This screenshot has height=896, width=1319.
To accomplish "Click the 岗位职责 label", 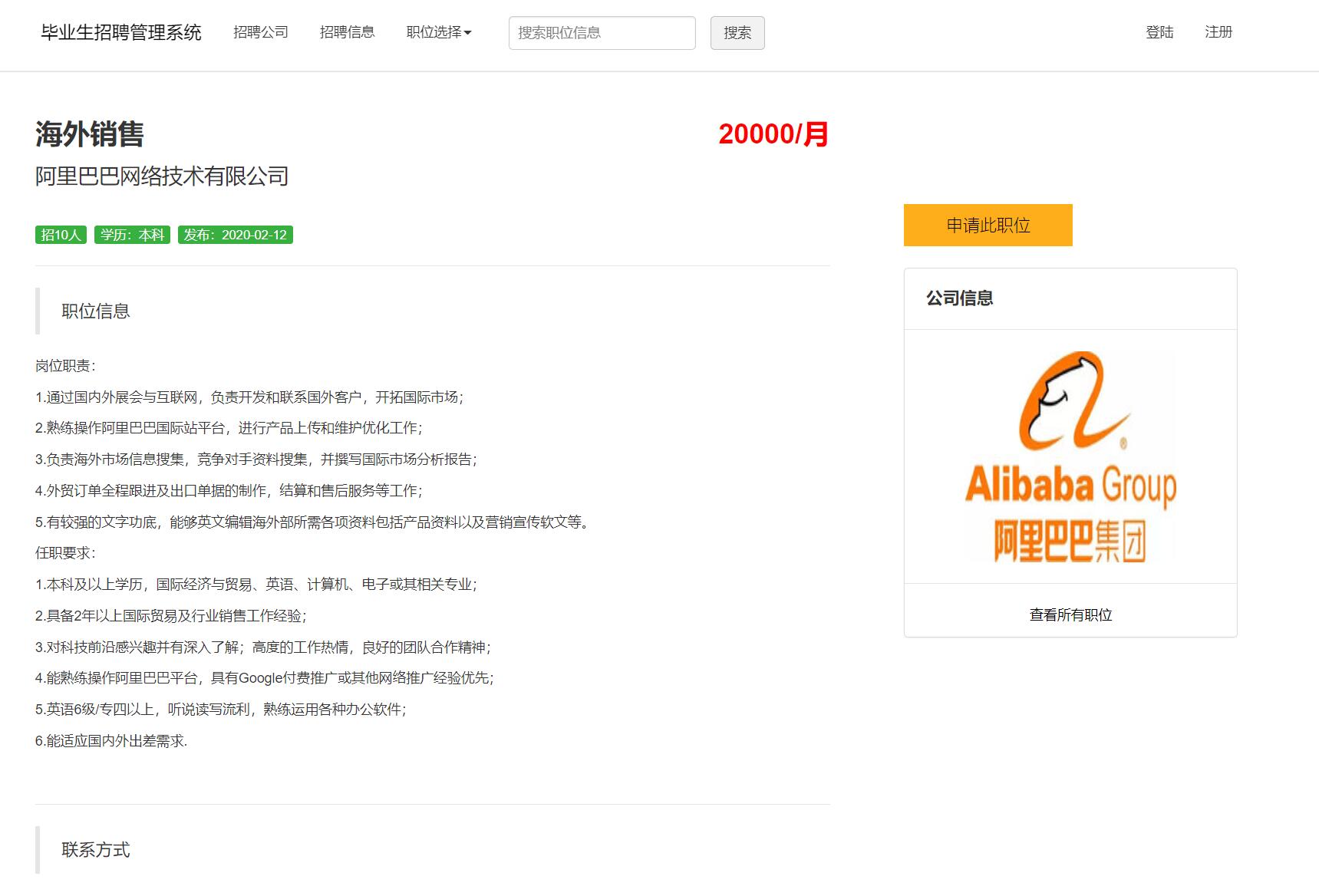I will (x=65, y=366).
